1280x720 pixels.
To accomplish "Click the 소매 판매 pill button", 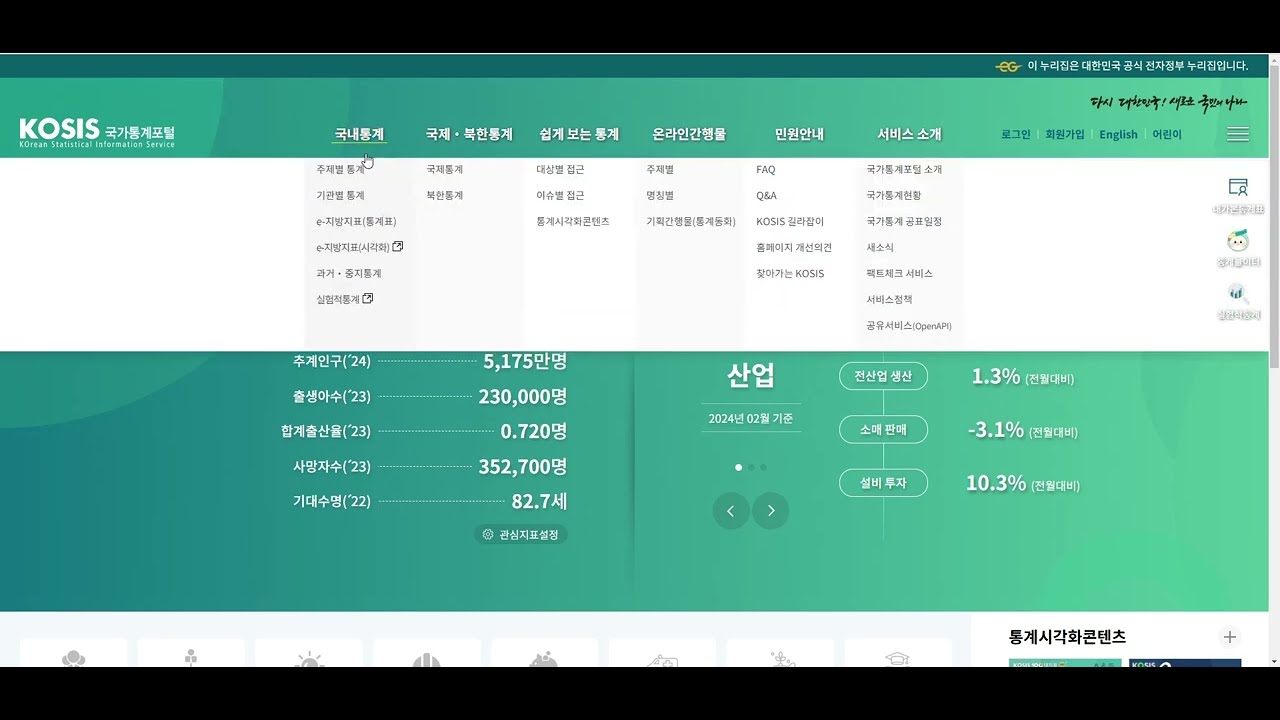I will (884, 429).
